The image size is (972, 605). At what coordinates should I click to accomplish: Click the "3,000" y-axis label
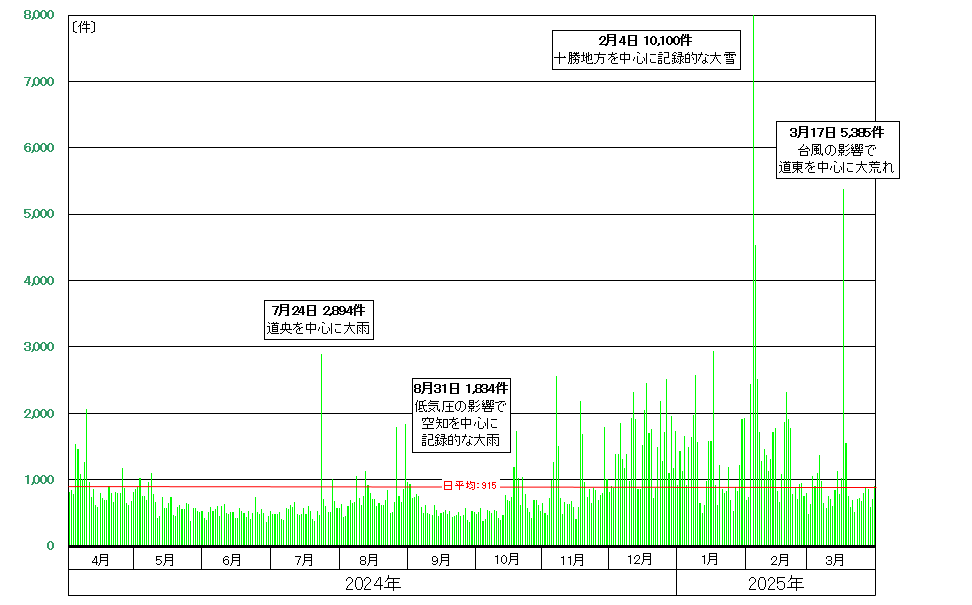coord(38,347)
